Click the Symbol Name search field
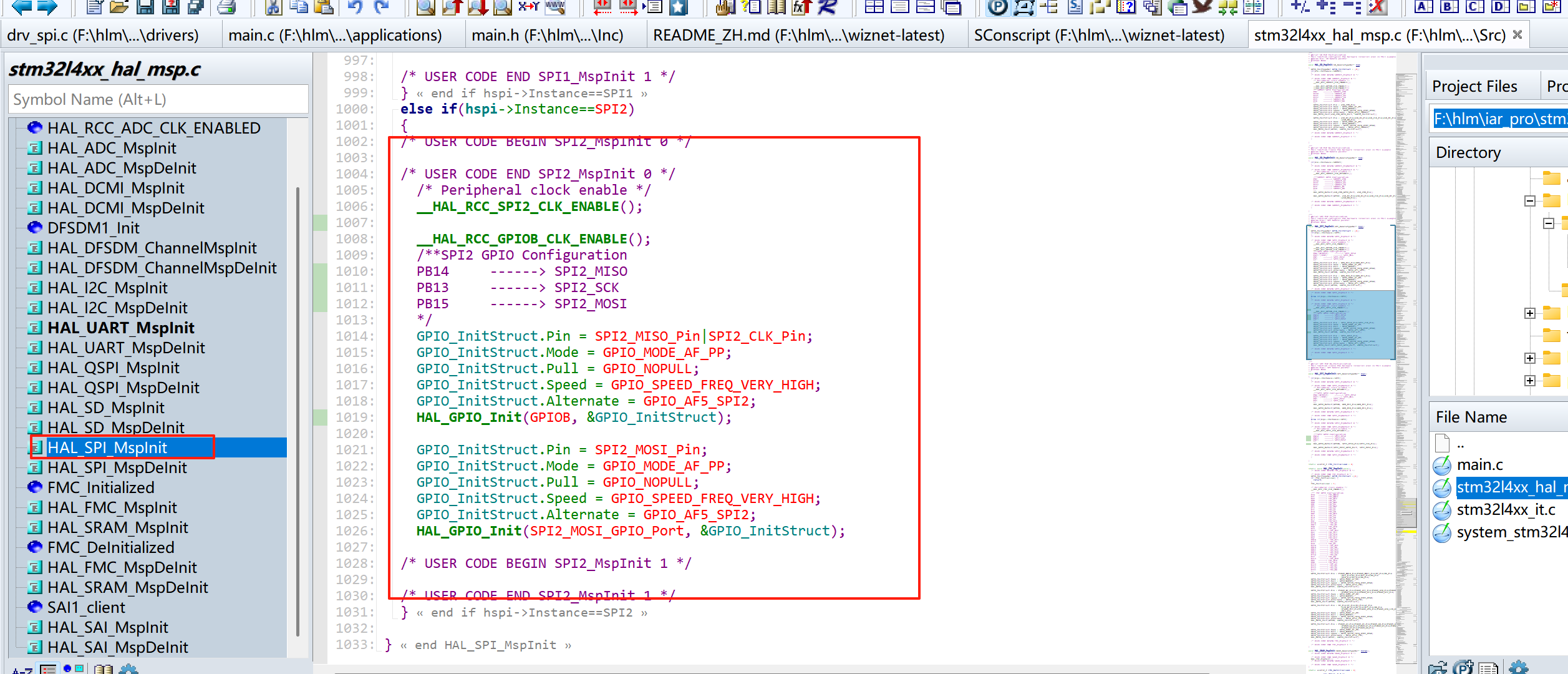 [158, 100]
